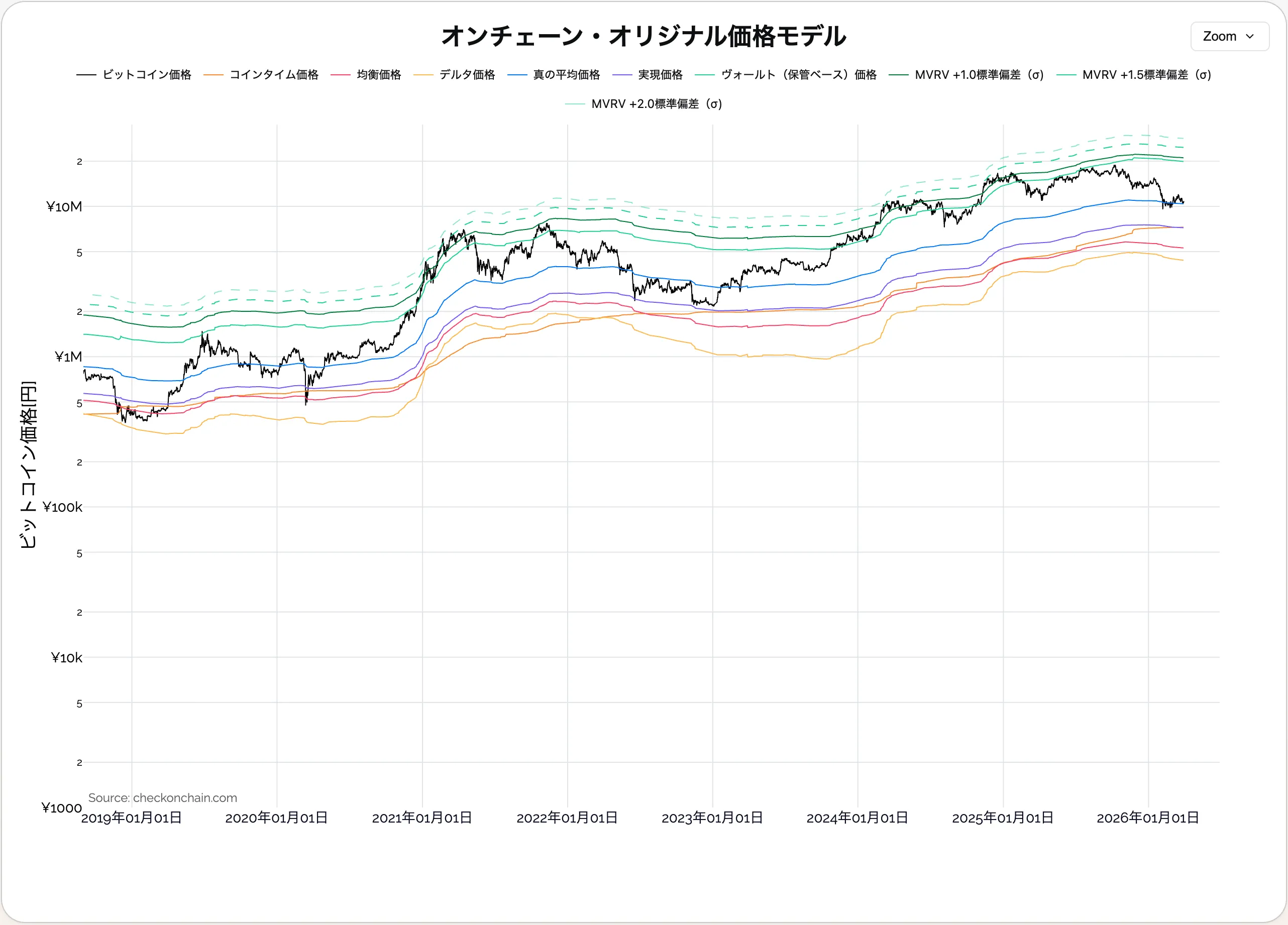Viewport: 1288px width, 925px height.
Task: Click the black ビットコイン価格 legend line swatch
Action: (x=86, y=75)
